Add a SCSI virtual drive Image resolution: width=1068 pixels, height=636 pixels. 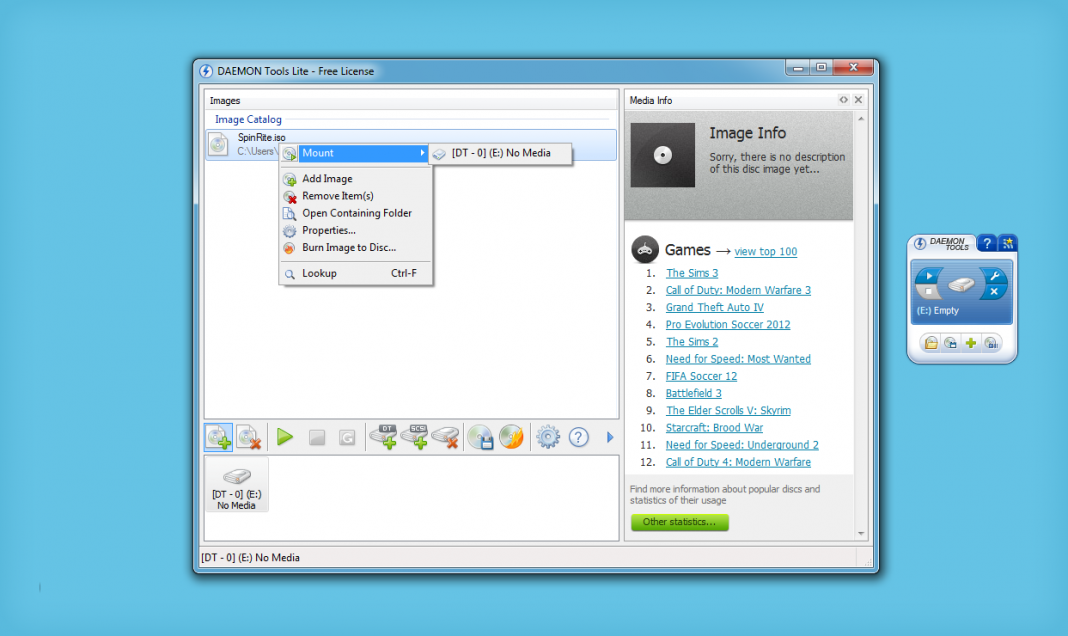tap(414, 437)
